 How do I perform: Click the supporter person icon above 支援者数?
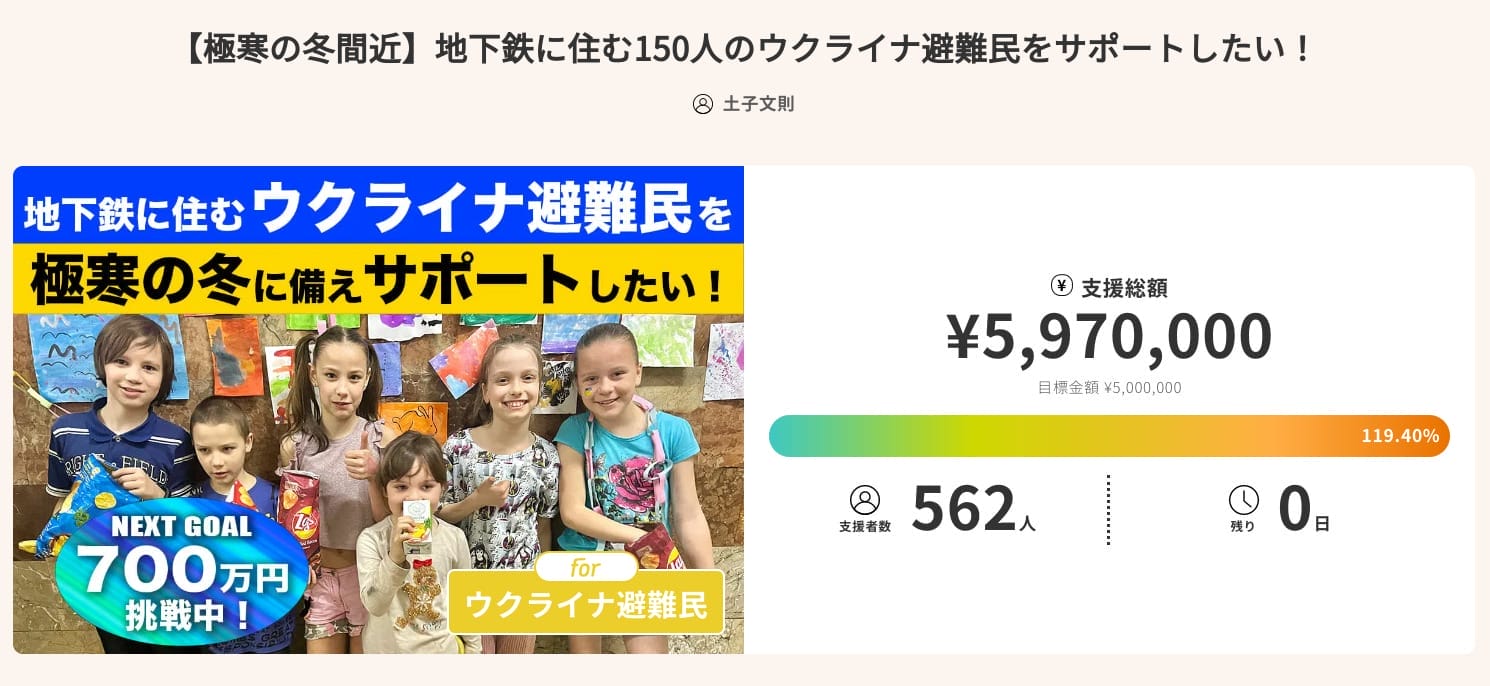coord(864,499)
